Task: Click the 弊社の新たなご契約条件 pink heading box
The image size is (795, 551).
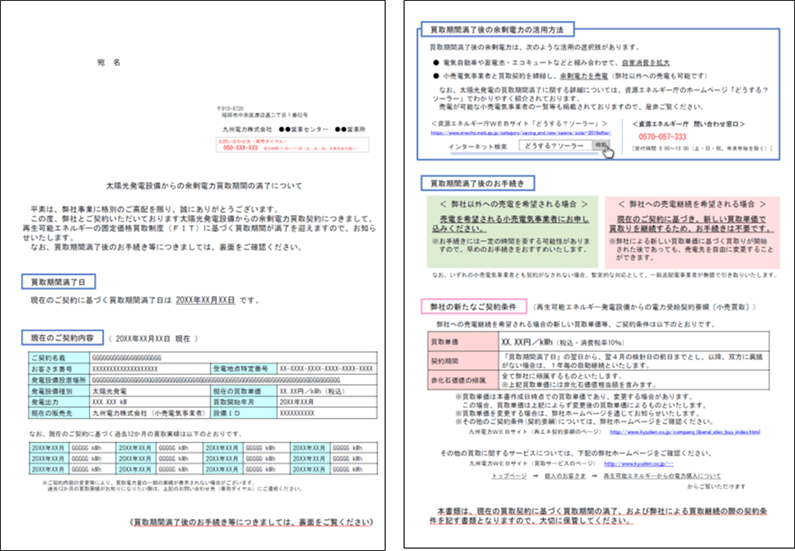Action: click(474, 307)
